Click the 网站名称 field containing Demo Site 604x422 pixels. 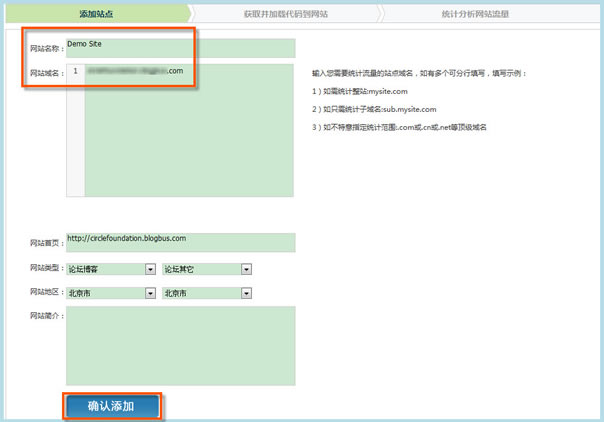point(180,48)
